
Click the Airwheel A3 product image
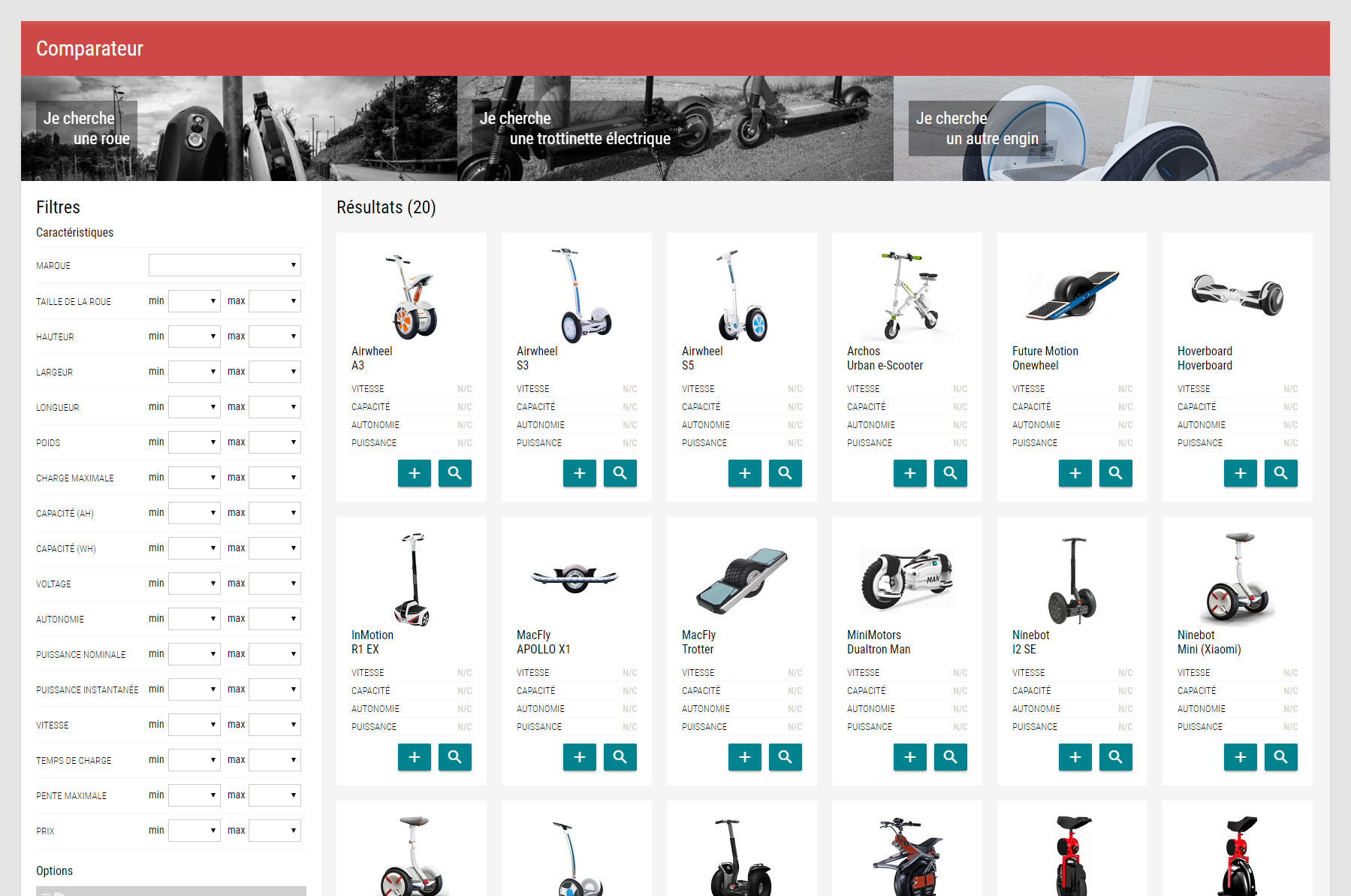click(412, 296)
